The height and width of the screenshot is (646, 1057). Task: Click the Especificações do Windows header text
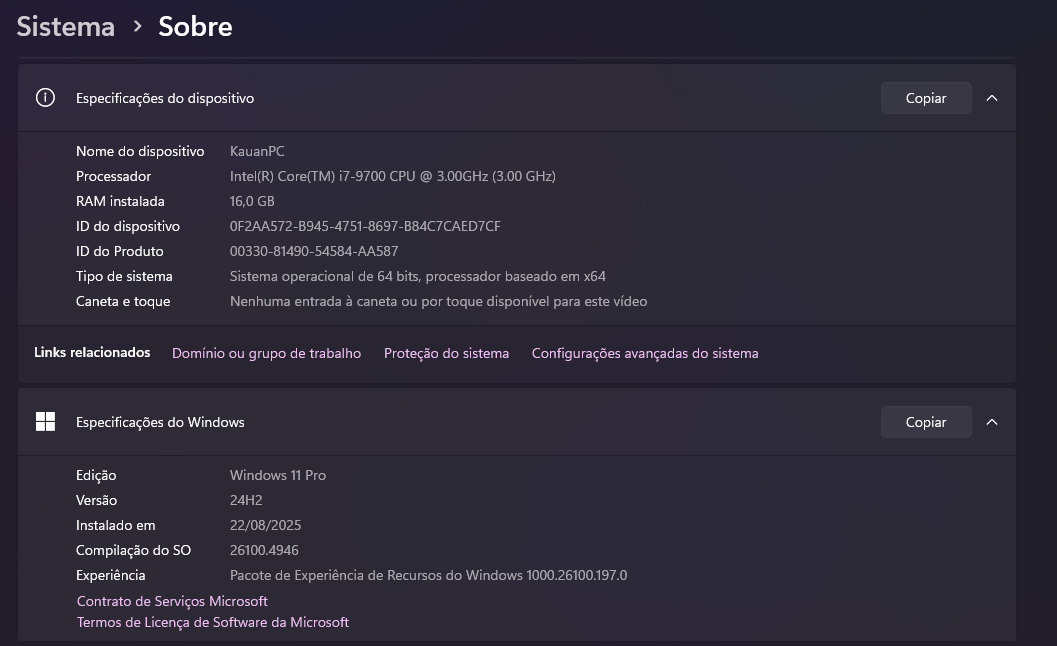point(160,422)
